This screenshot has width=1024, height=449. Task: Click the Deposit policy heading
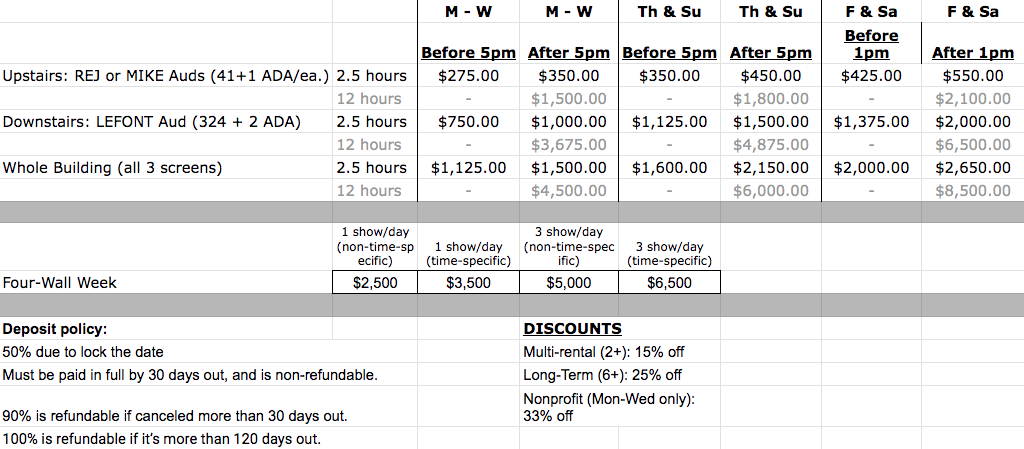coord(55,329)
